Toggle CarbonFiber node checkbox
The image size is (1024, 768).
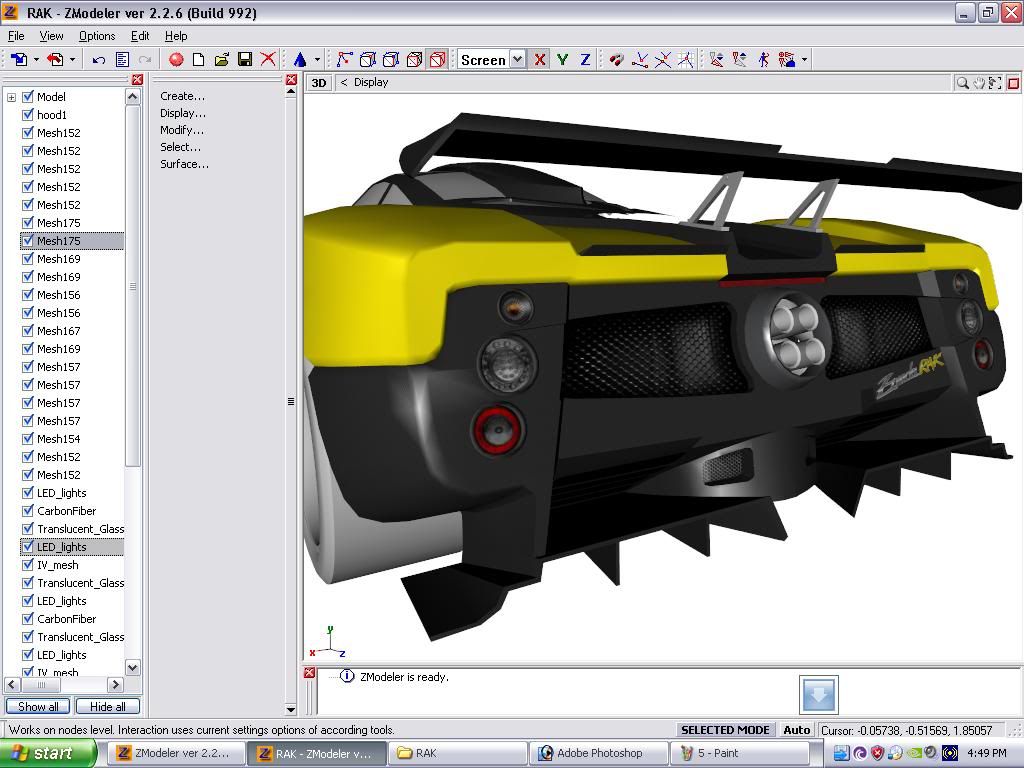click(x=28, y=511)
